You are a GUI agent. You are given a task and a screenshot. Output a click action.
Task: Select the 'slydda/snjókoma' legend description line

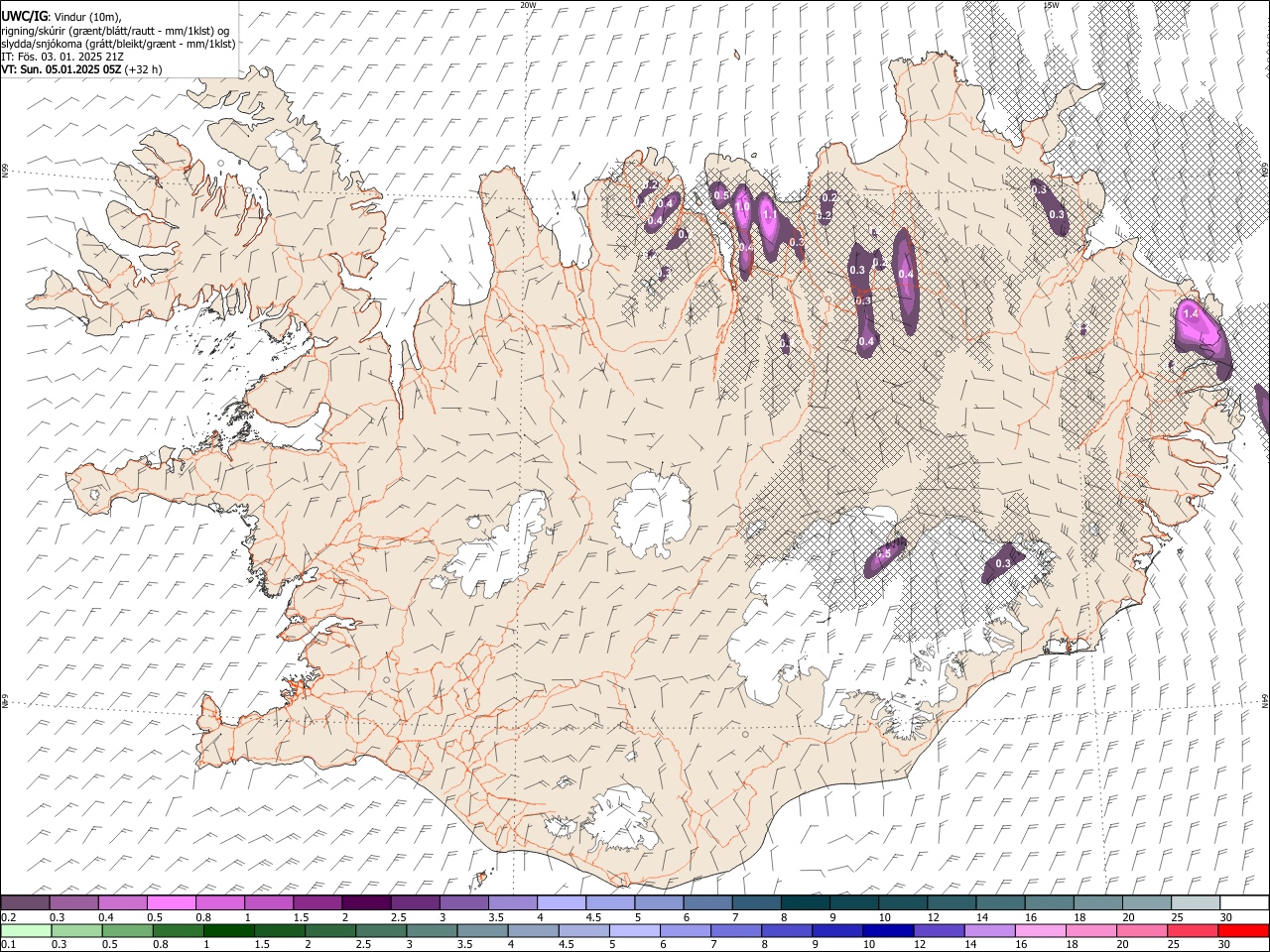point(118,44)
